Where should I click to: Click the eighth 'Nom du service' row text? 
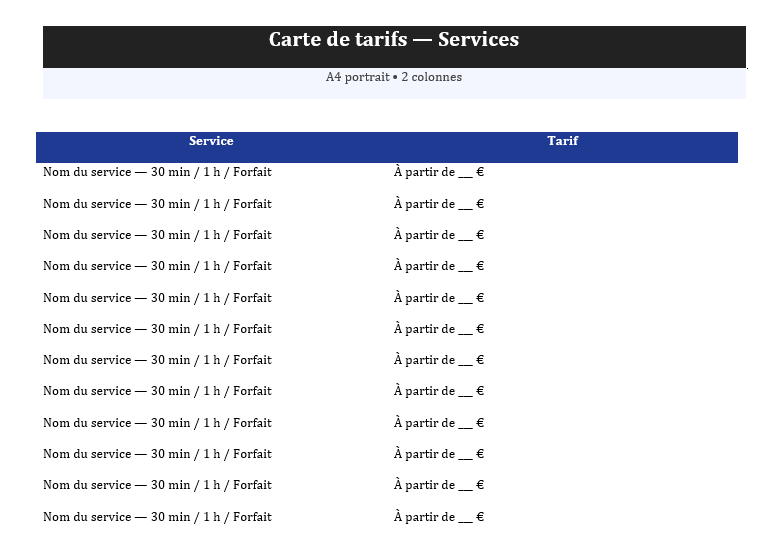pos(157,391)
